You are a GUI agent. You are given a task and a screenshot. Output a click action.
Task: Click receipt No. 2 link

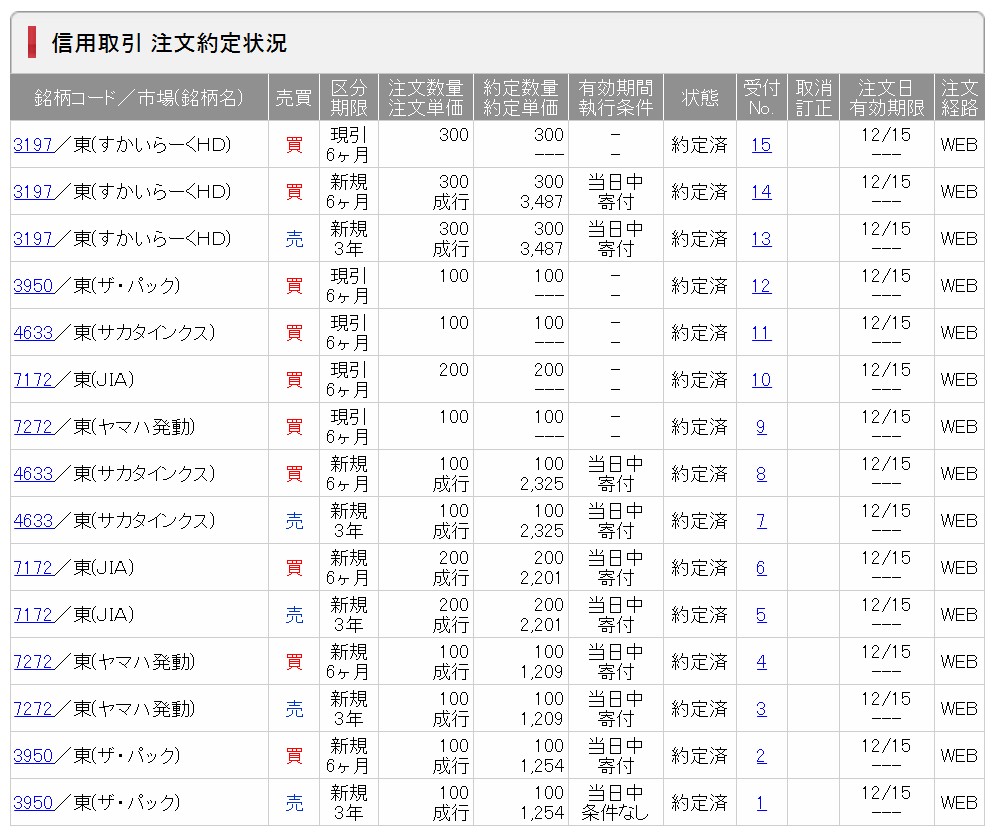click(761, 756)
